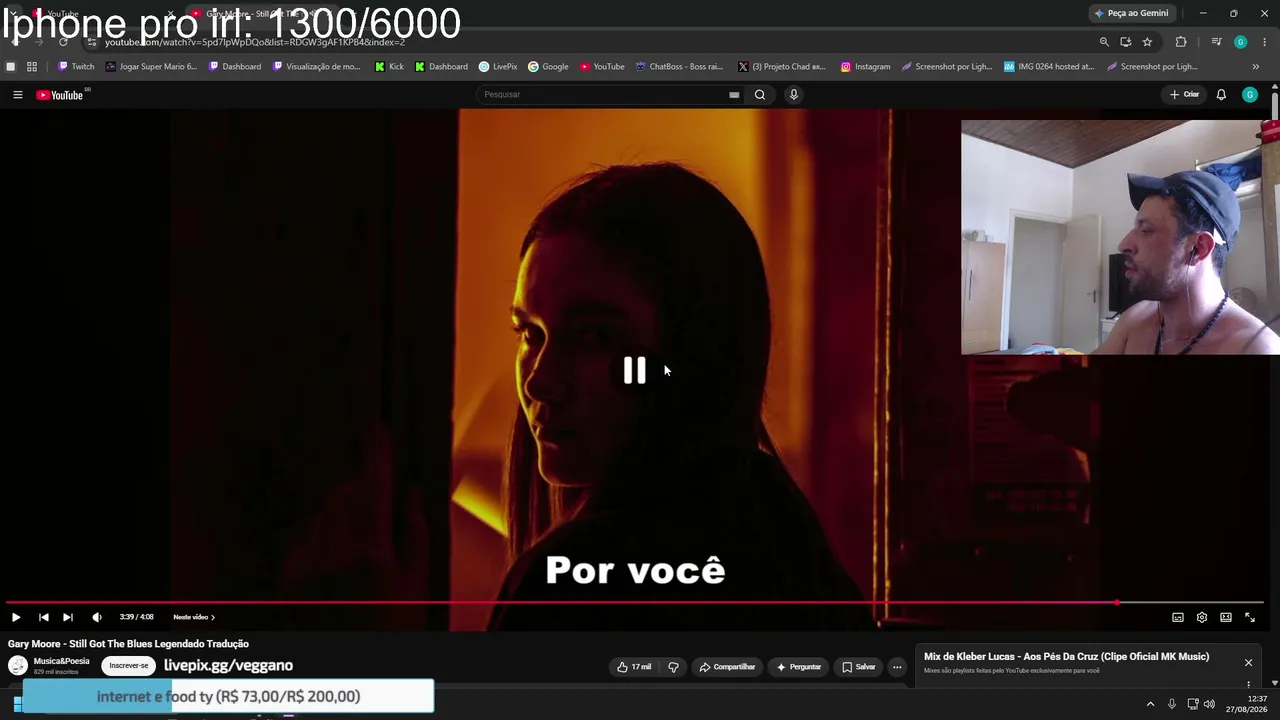
Task: Open more actions ellipsis under the video
Action: click(897, 667)
